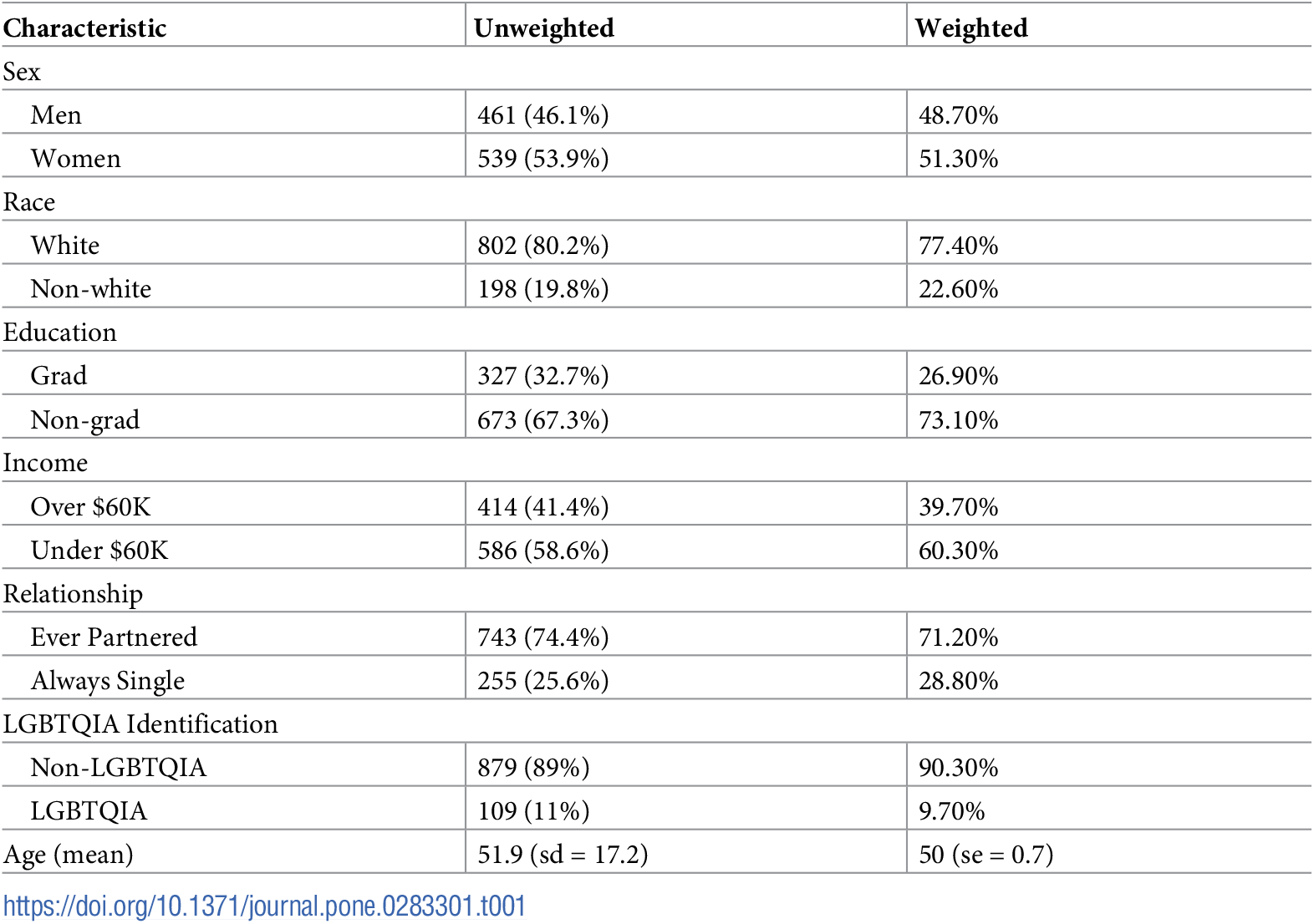Select the Under $60K weighted value 60.30%

pos(958,551)
